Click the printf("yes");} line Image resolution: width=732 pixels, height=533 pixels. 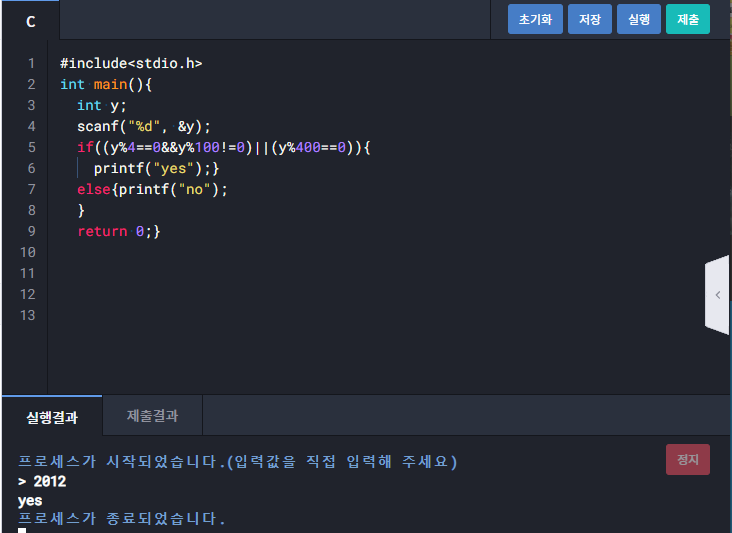pos(156,168)
